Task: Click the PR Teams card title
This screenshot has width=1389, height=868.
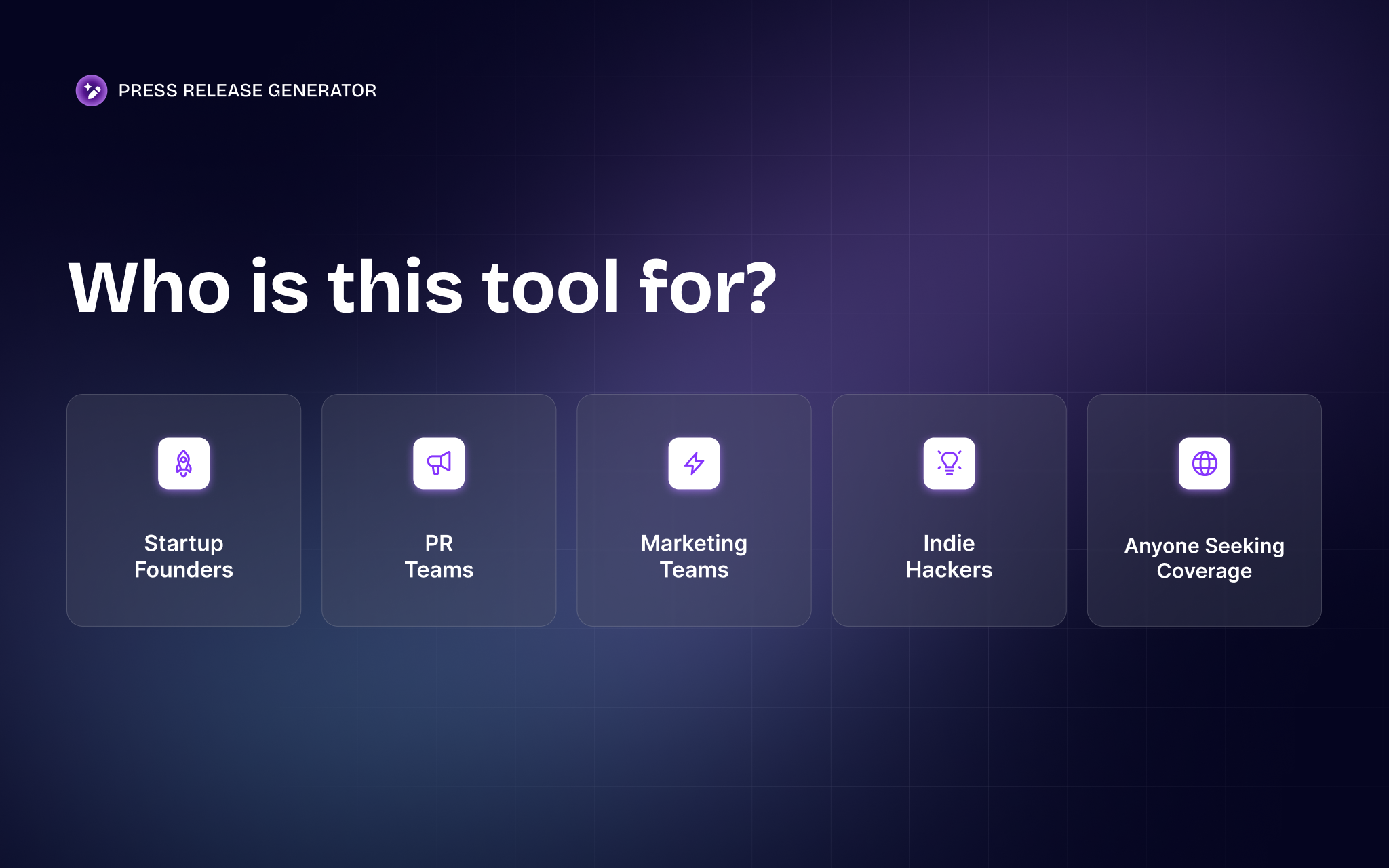Action: coord(439,556)
